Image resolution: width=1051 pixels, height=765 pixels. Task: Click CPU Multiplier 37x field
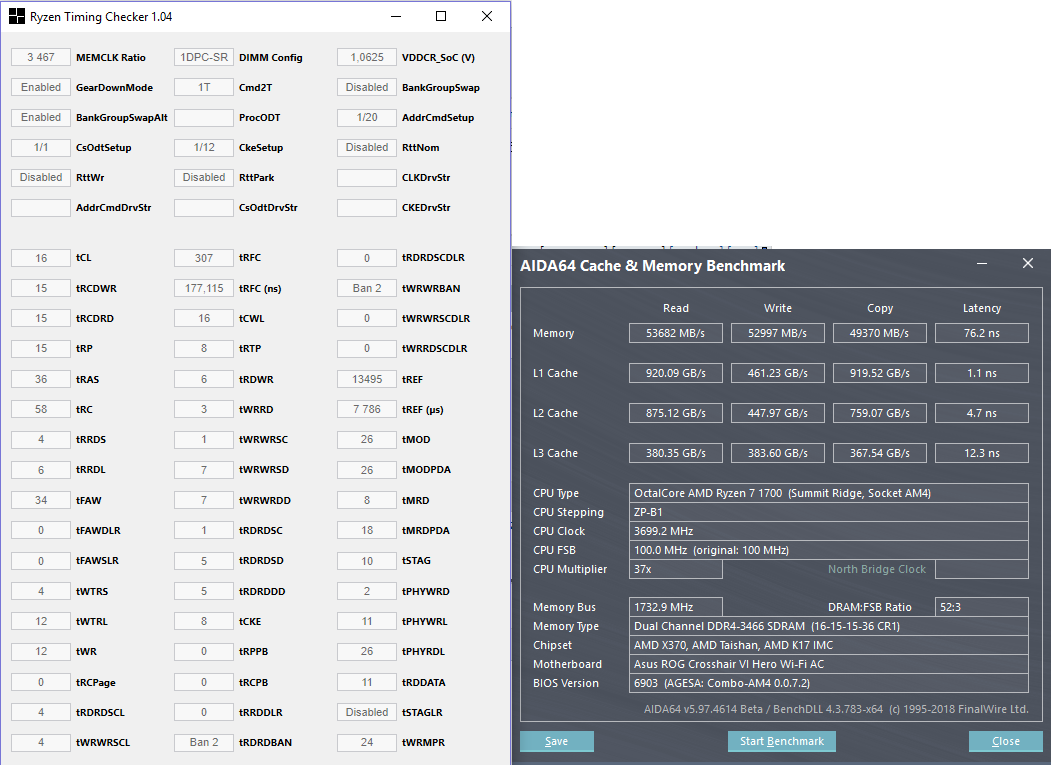pyautogui.click(x=676, y=569)
